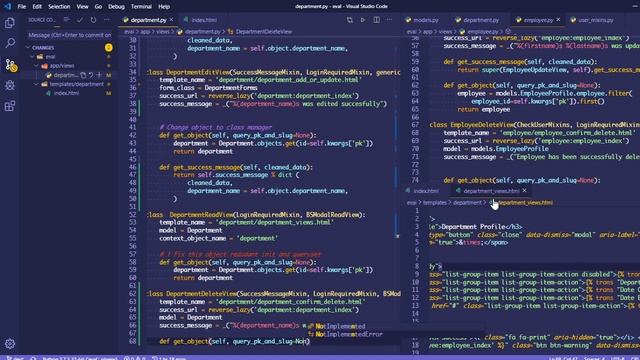Open the Debug menu
Screen dimensions: 640x360
click(x=116, y=7)
